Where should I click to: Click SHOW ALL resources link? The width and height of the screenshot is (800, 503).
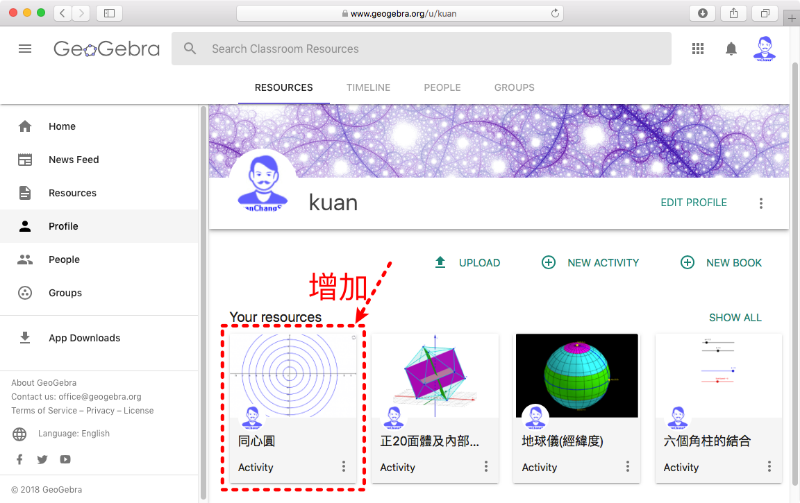point(735,317)
